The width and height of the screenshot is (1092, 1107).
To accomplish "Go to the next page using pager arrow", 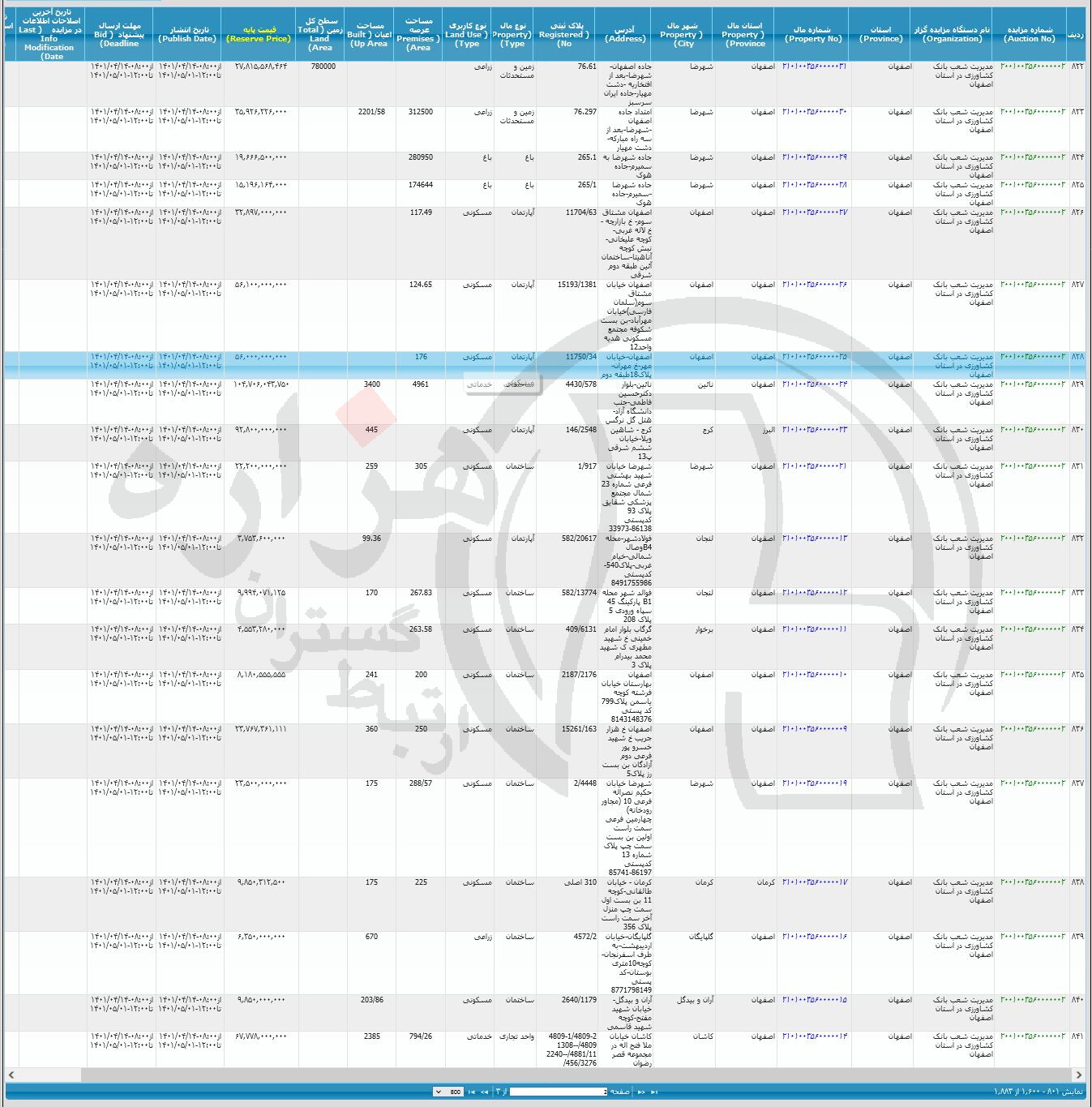I will click(484, 1092).
